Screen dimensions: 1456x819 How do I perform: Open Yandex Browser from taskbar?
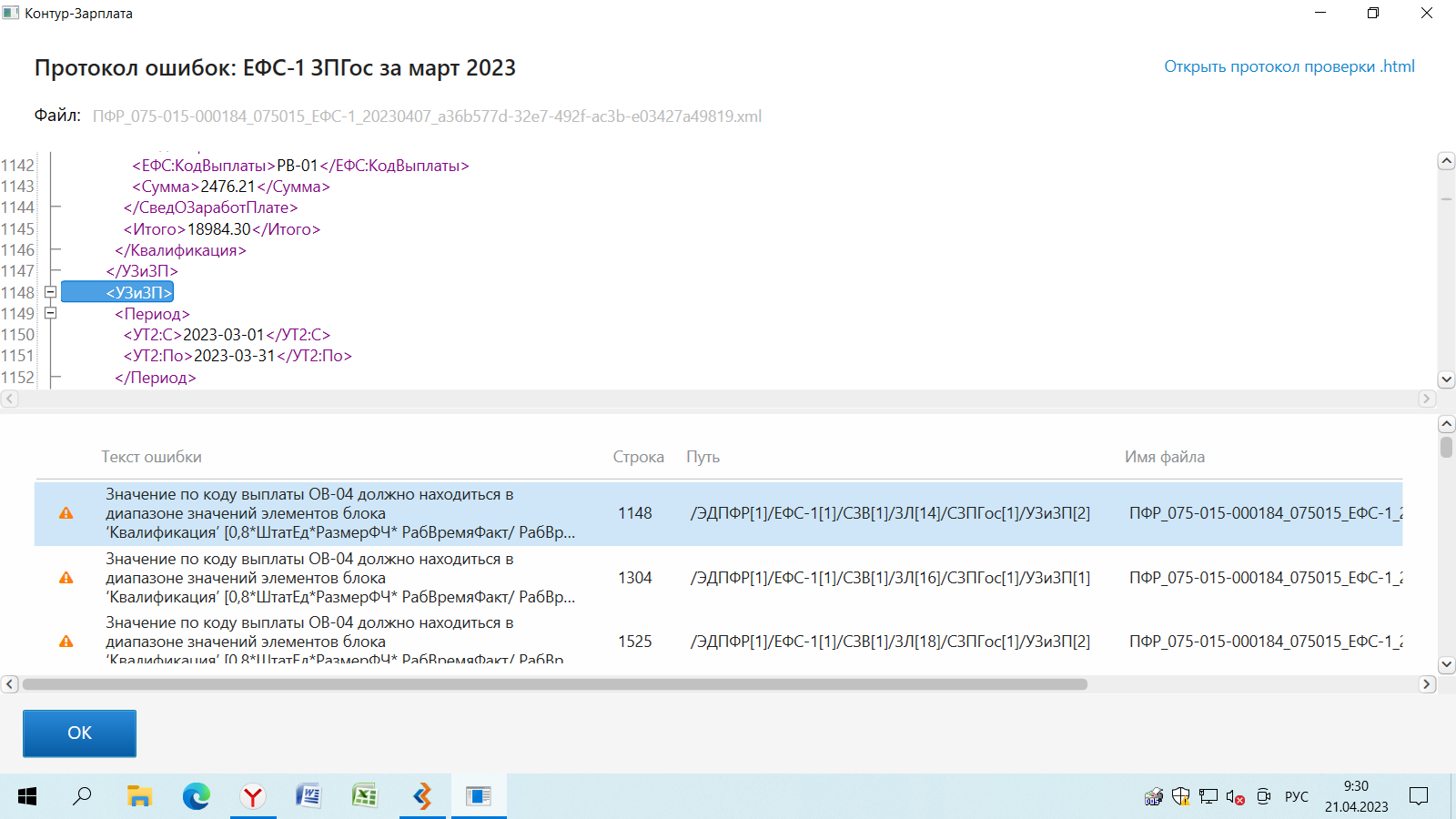(x=252, y=796)
